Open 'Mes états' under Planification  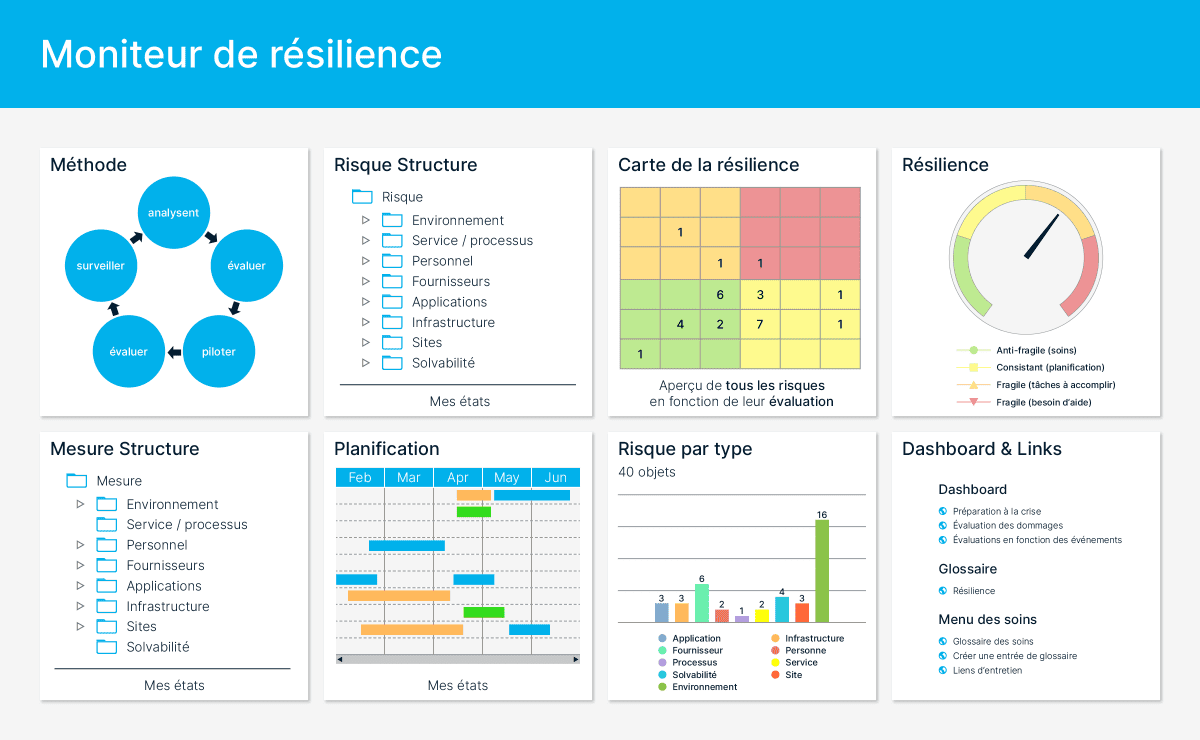point(457,685)
